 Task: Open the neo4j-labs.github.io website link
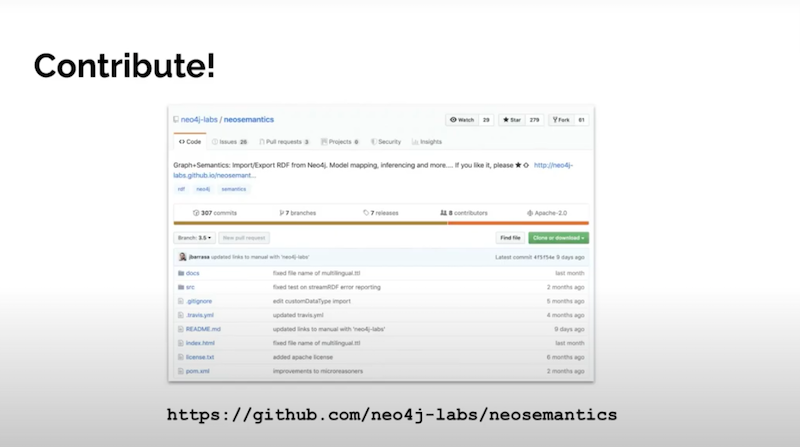tap(553, 165)
